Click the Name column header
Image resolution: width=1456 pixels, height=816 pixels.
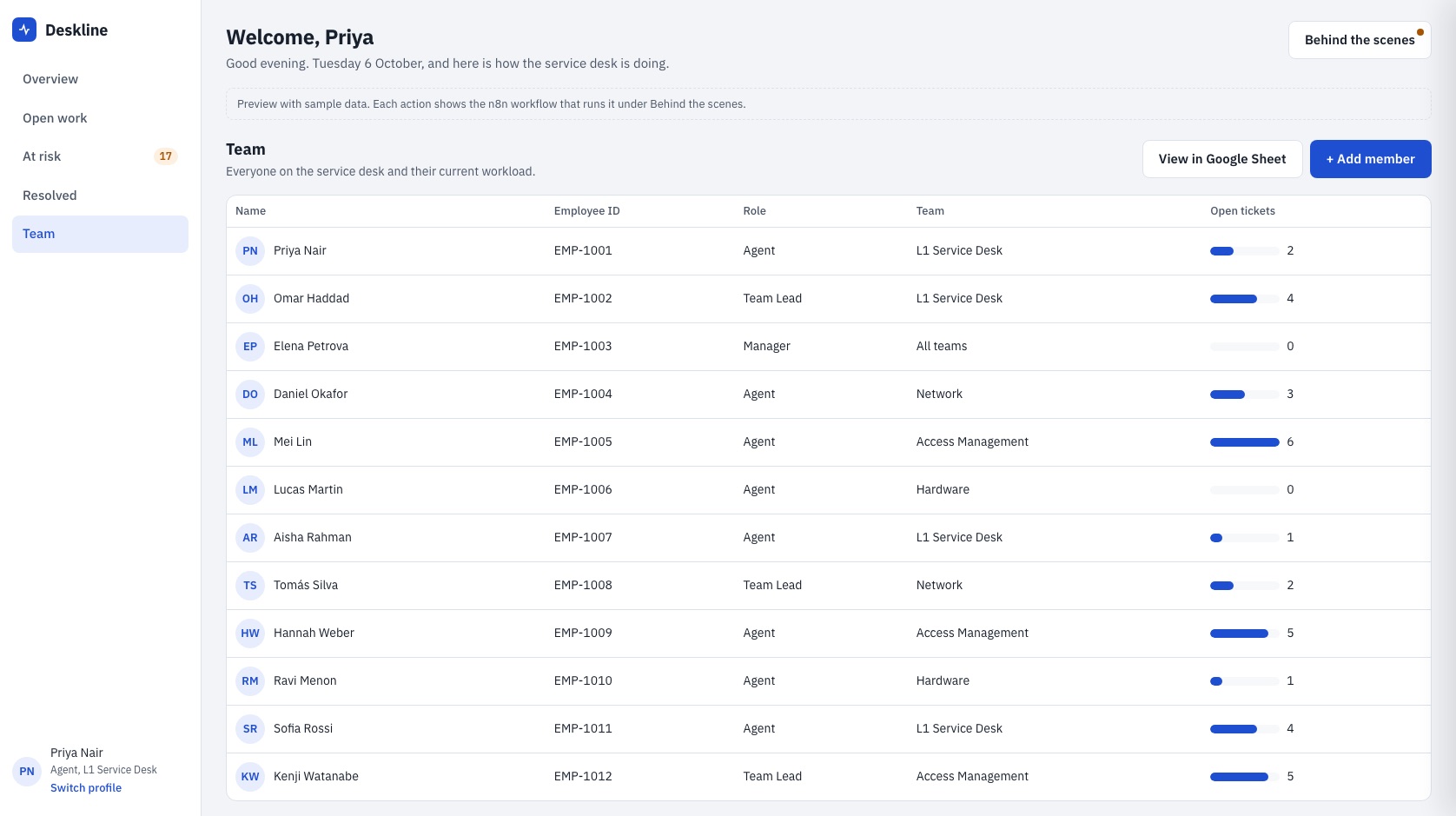tap(250, 211)
